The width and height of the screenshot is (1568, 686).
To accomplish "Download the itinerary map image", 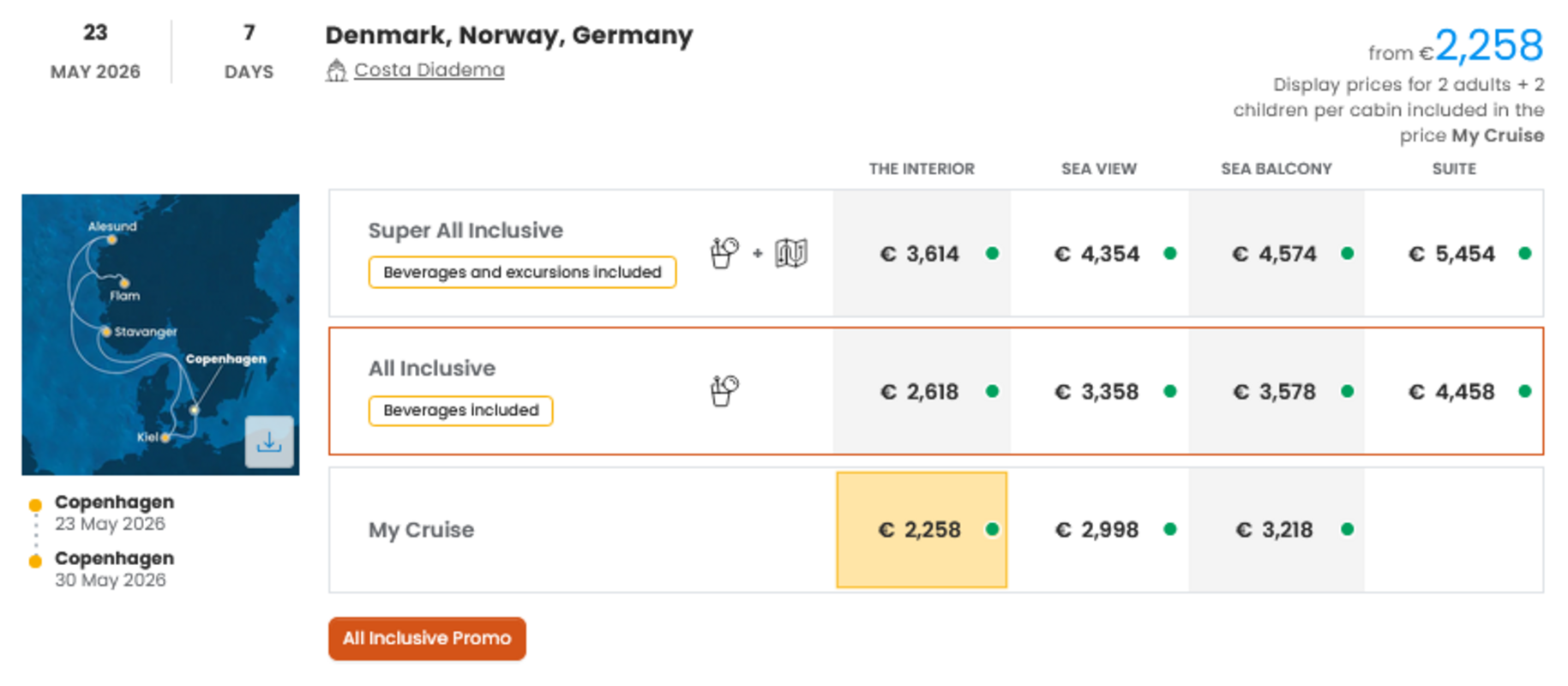I will point(268,442).
